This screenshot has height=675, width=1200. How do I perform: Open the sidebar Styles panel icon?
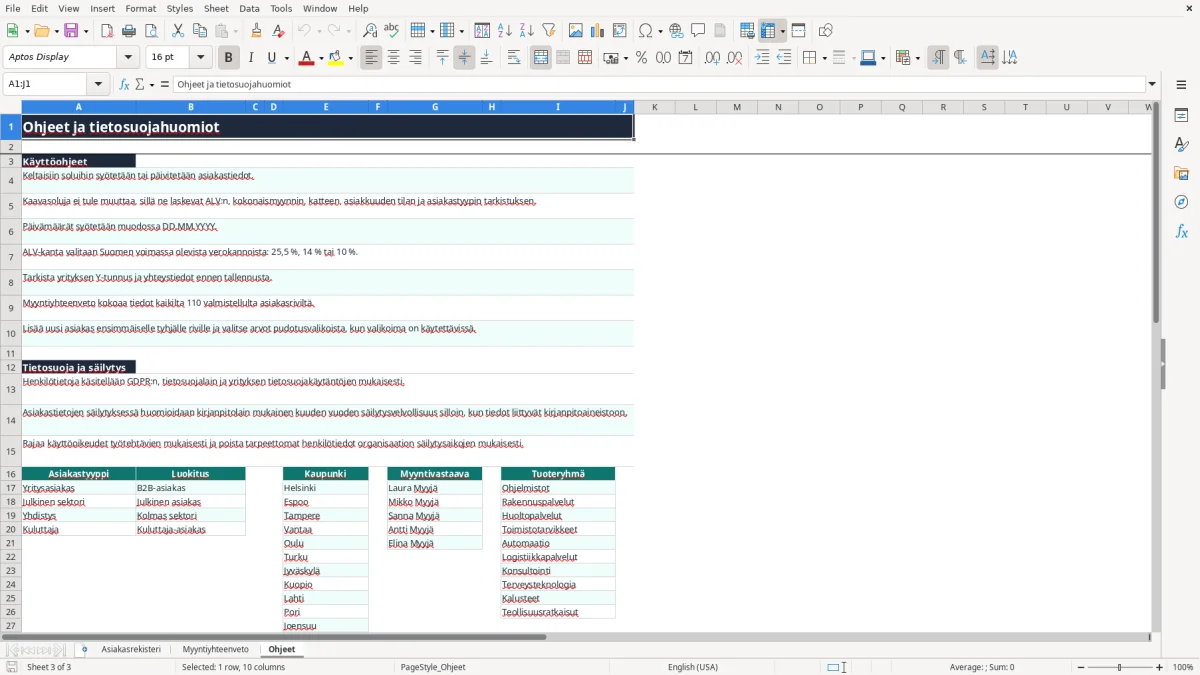[1181, 144]
